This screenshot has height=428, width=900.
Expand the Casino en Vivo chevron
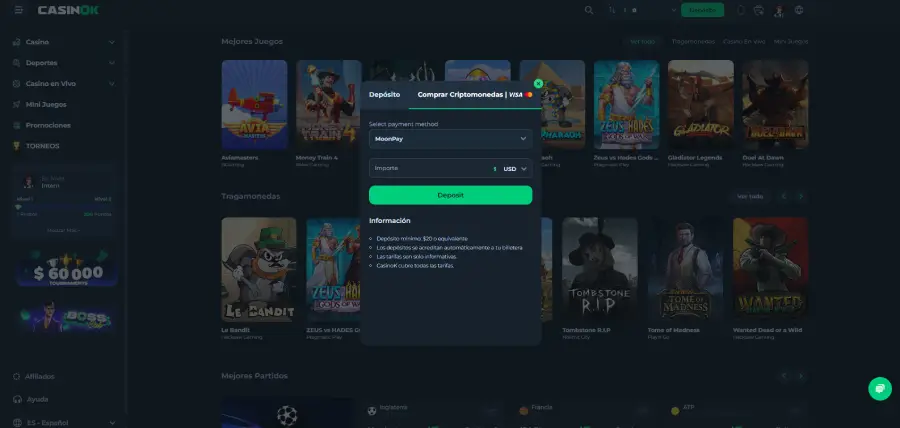point(111,84)
